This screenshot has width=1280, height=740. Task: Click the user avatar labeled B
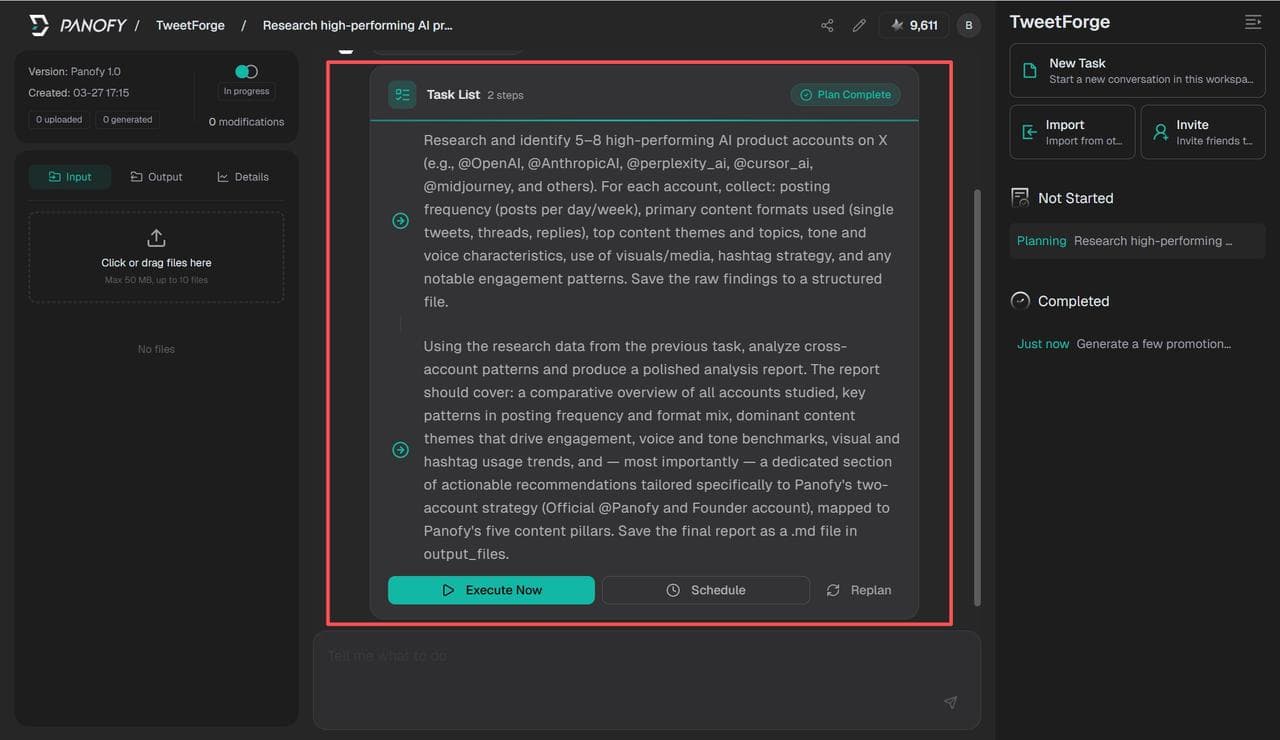(x=968, y=26)
